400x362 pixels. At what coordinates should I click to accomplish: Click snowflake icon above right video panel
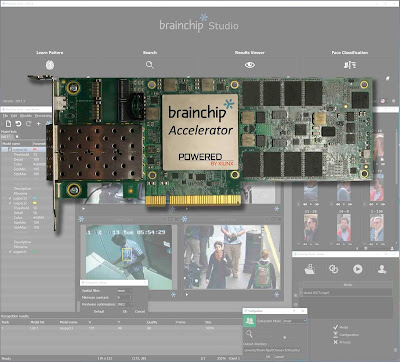coord(184,219)
